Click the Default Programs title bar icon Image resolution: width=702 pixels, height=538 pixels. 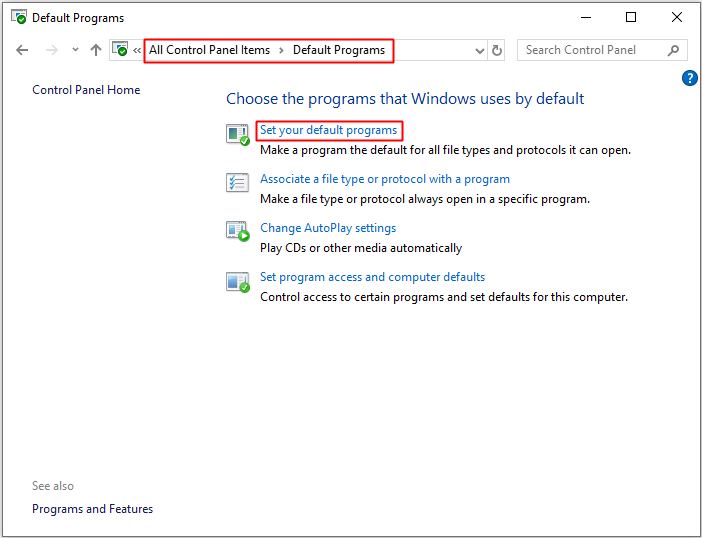(19, 17)
